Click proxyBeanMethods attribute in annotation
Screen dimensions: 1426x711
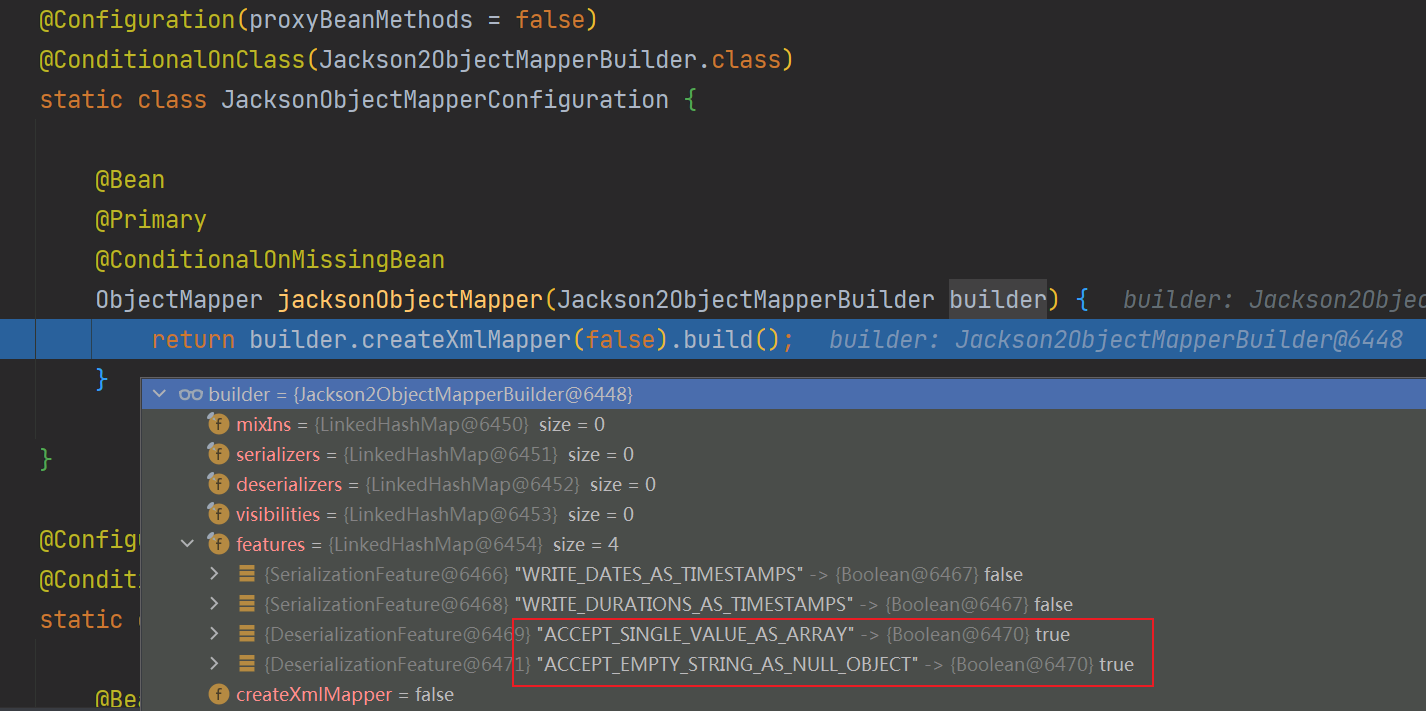361,19
